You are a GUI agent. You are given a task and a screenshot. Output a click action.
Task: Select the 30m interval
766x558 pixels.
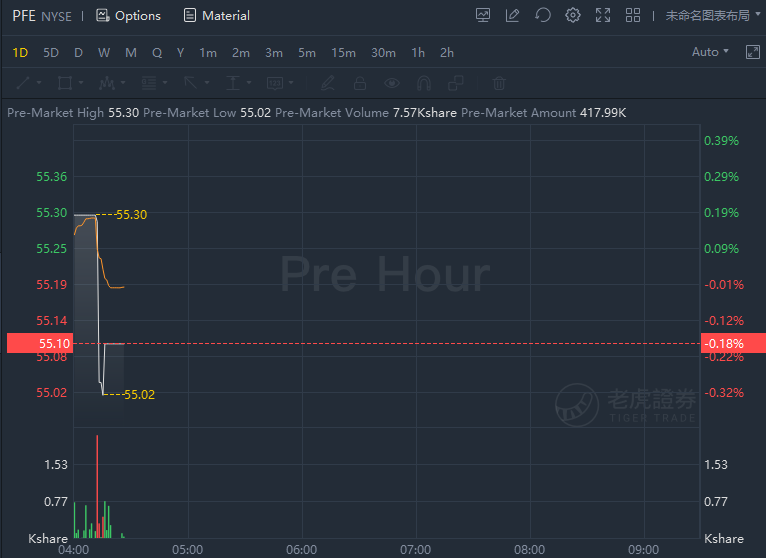pos(383,53)
